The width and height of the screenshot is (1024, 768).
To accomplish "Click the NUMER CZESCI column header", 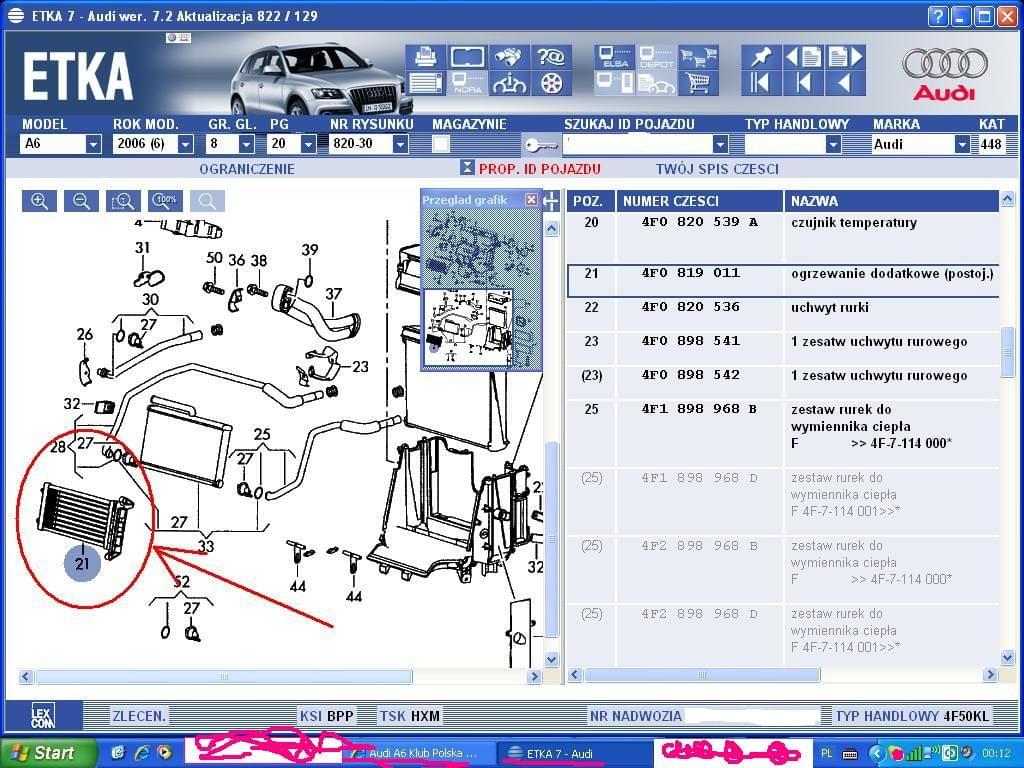I will (699, 201).
